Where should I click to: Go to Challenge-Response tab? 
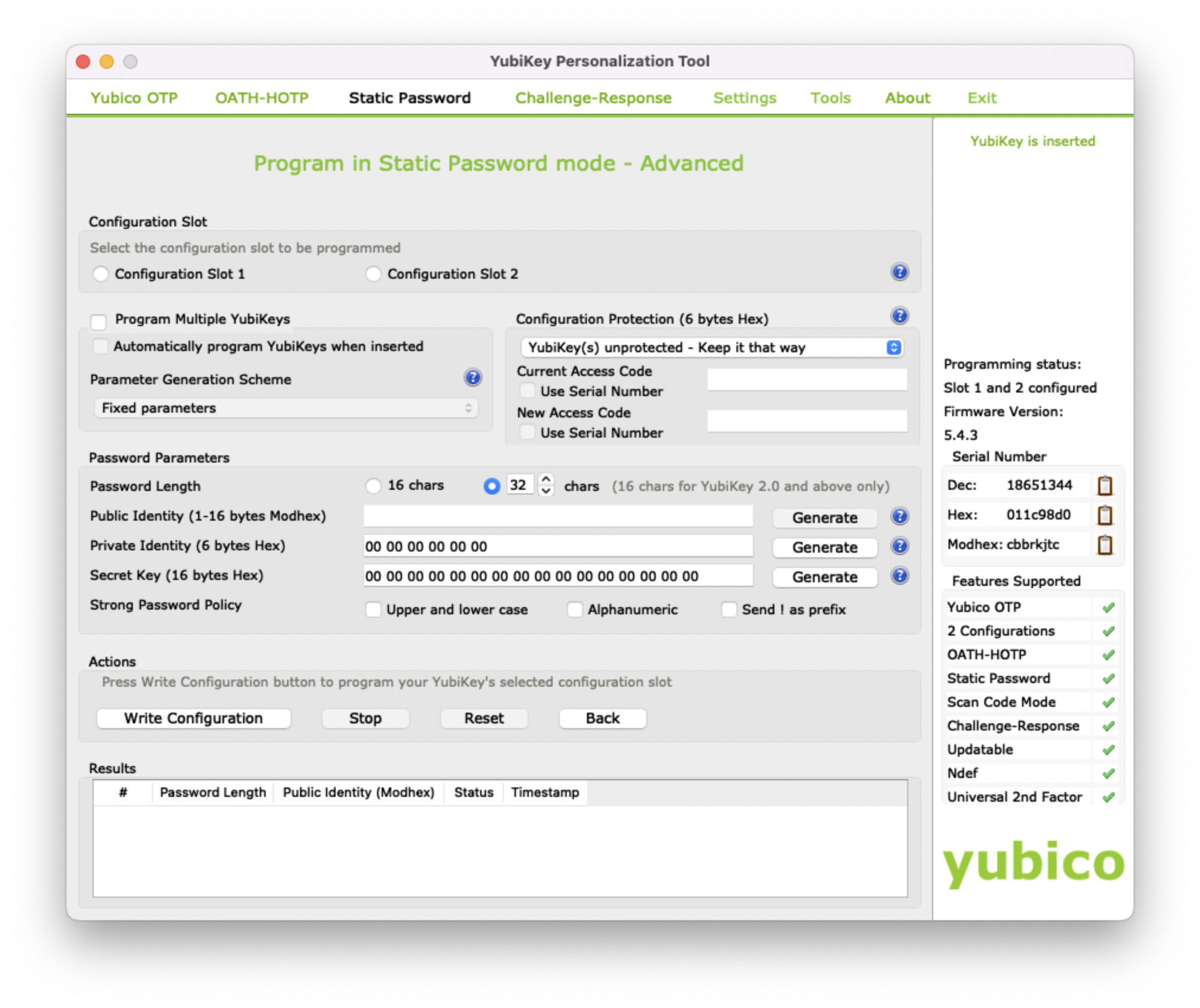pyautogui.click(x=593, y=98)
